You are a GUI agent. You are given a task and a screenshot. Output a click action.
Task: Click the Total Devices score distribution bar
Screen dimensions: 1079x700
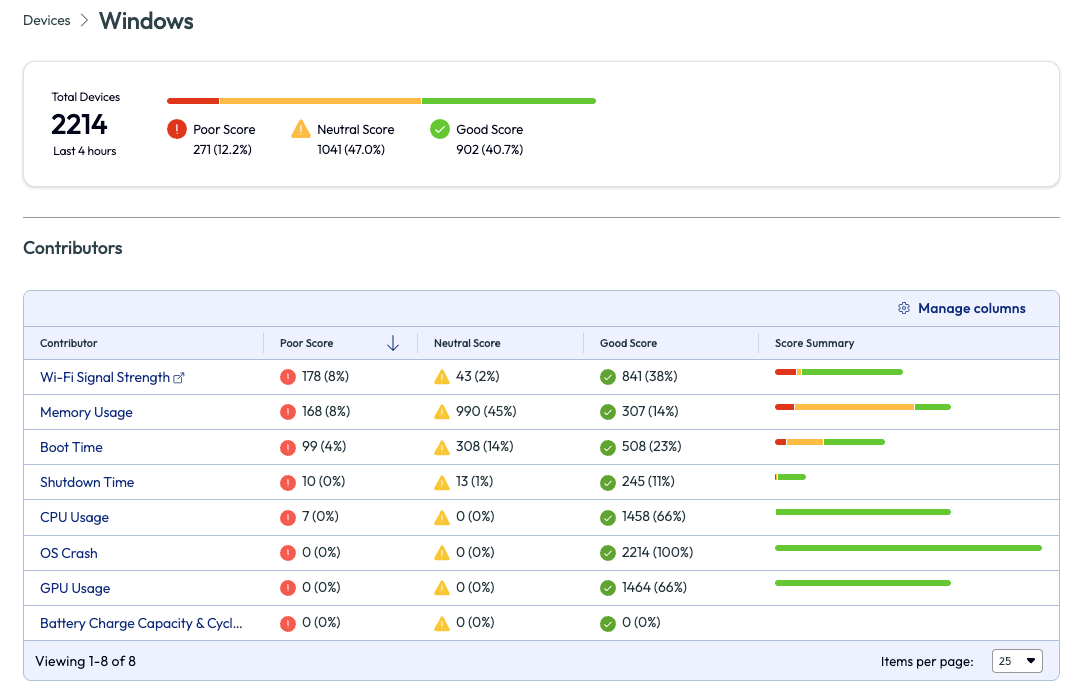tap(381, 101)
